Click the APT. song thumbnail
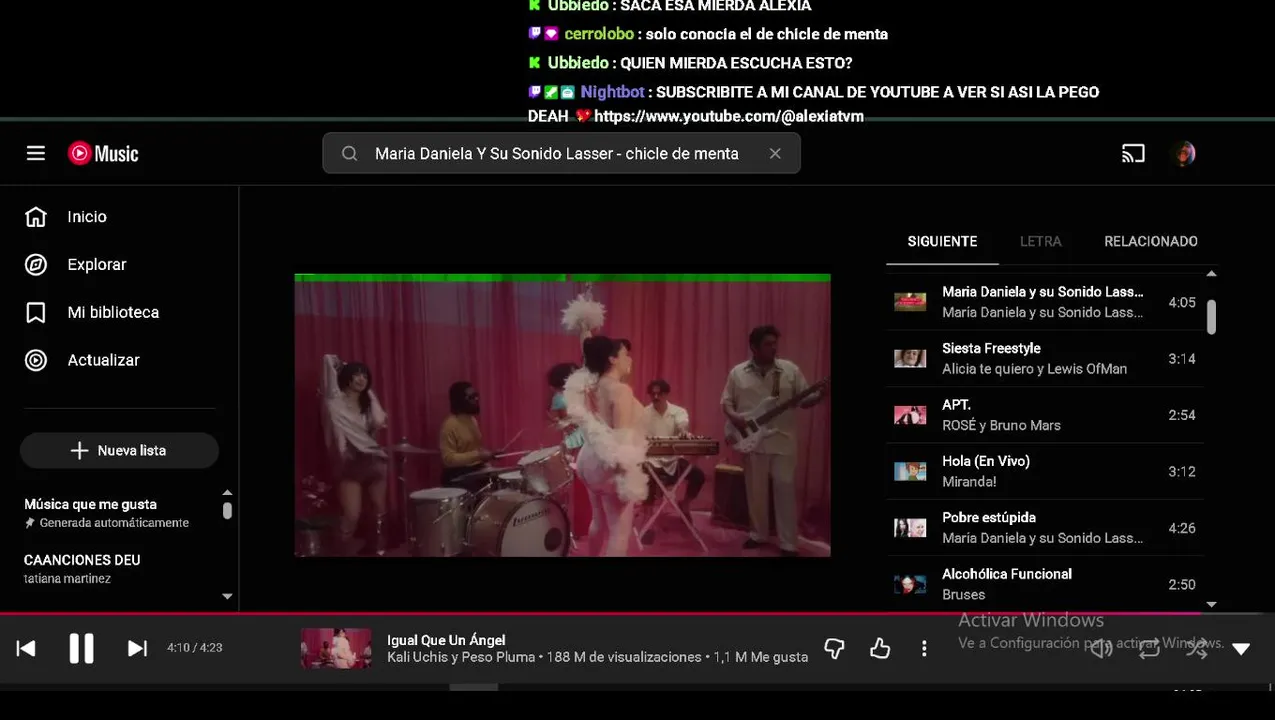This screenshot has width=1275, height=720. tap(910, 415)
